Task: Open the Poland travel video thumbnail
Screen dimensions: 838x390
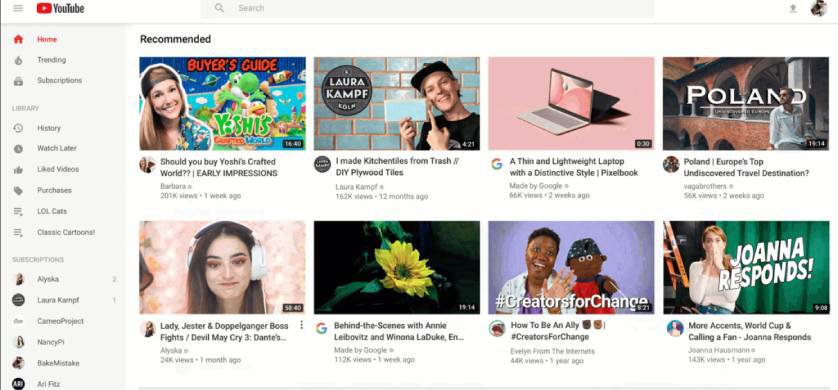Action: 746,104
